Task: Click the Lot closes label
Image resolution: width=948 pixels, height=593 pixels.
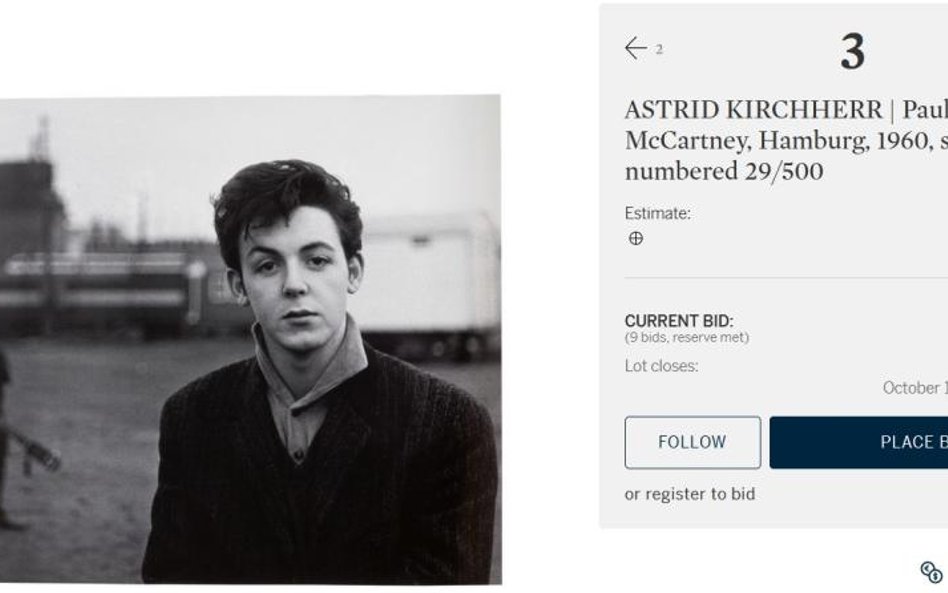Action: [x=661, y=366]
